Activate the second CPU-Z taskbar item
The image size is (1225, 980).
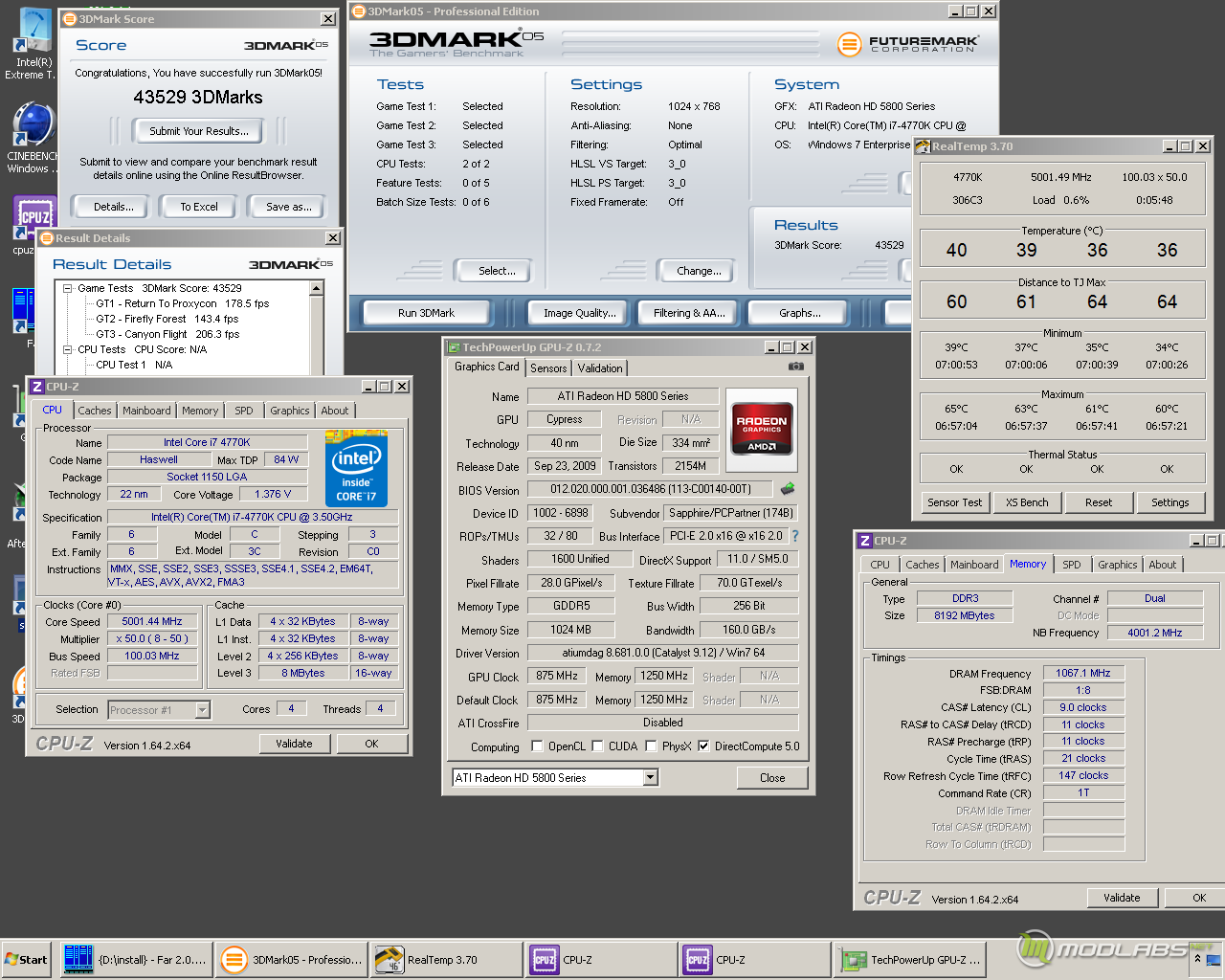(x=754, y=959)
